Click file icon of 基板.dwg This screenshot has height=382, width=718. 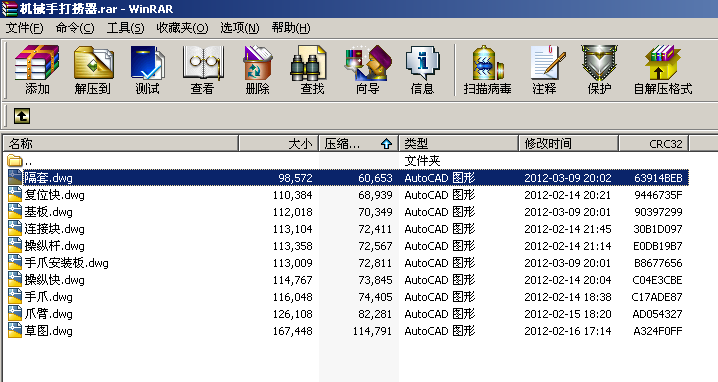click(x=15, y=212)
